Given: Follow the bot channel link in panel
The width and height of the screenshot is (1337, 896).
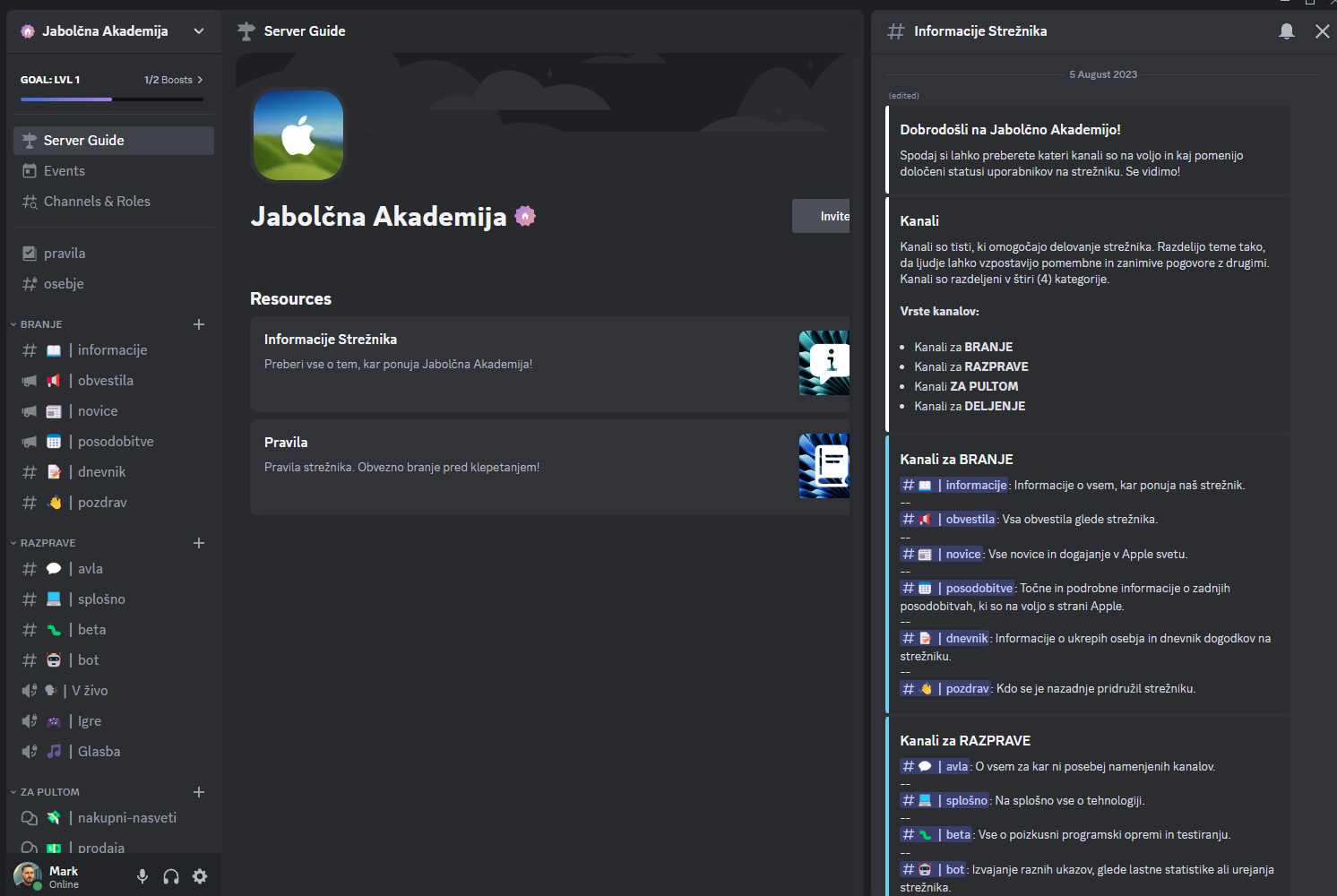Looking at the screenshot, I should click(933, 869).
